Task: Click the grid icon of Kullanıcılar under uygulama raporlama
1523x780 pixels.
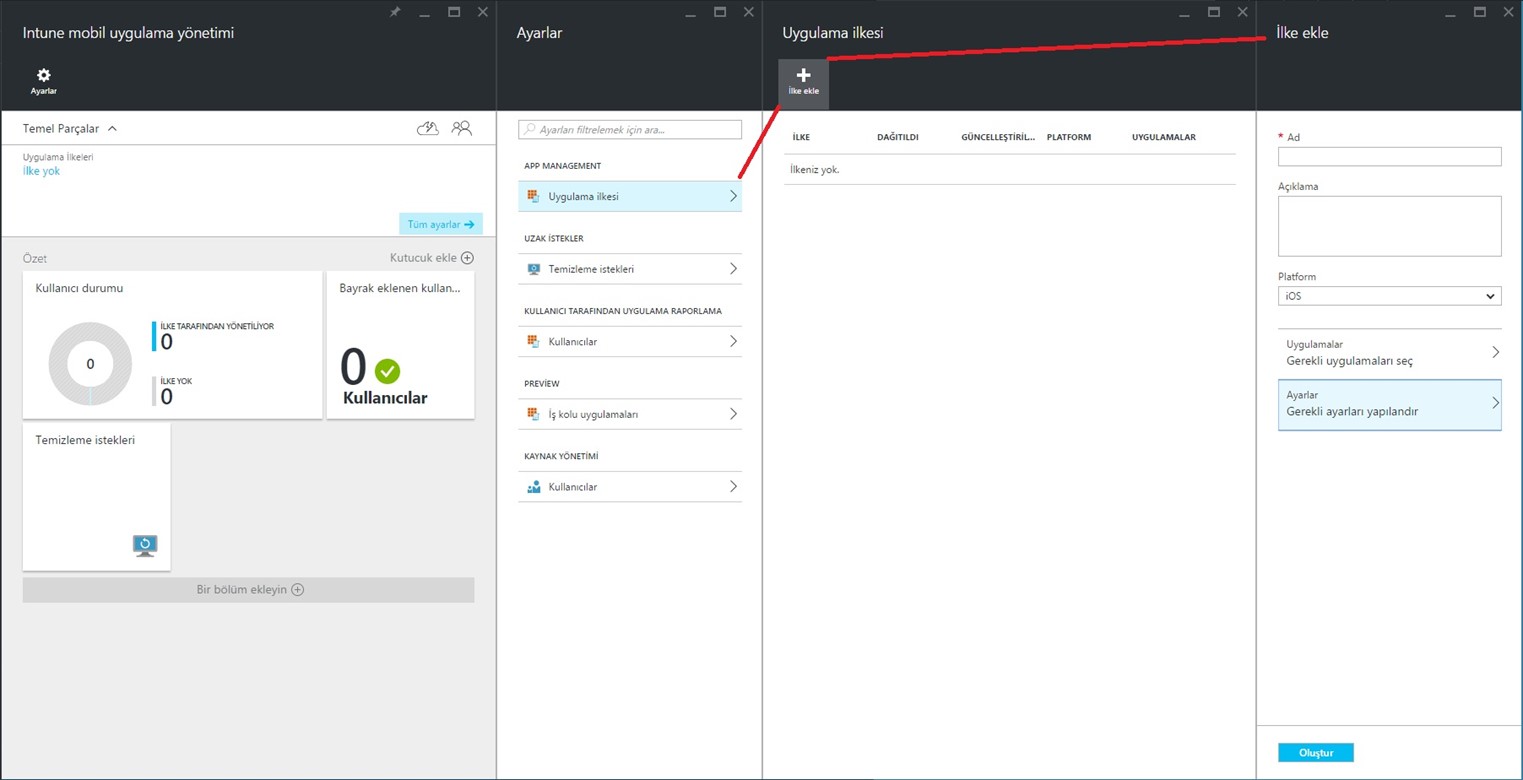Action: point(533,341)
